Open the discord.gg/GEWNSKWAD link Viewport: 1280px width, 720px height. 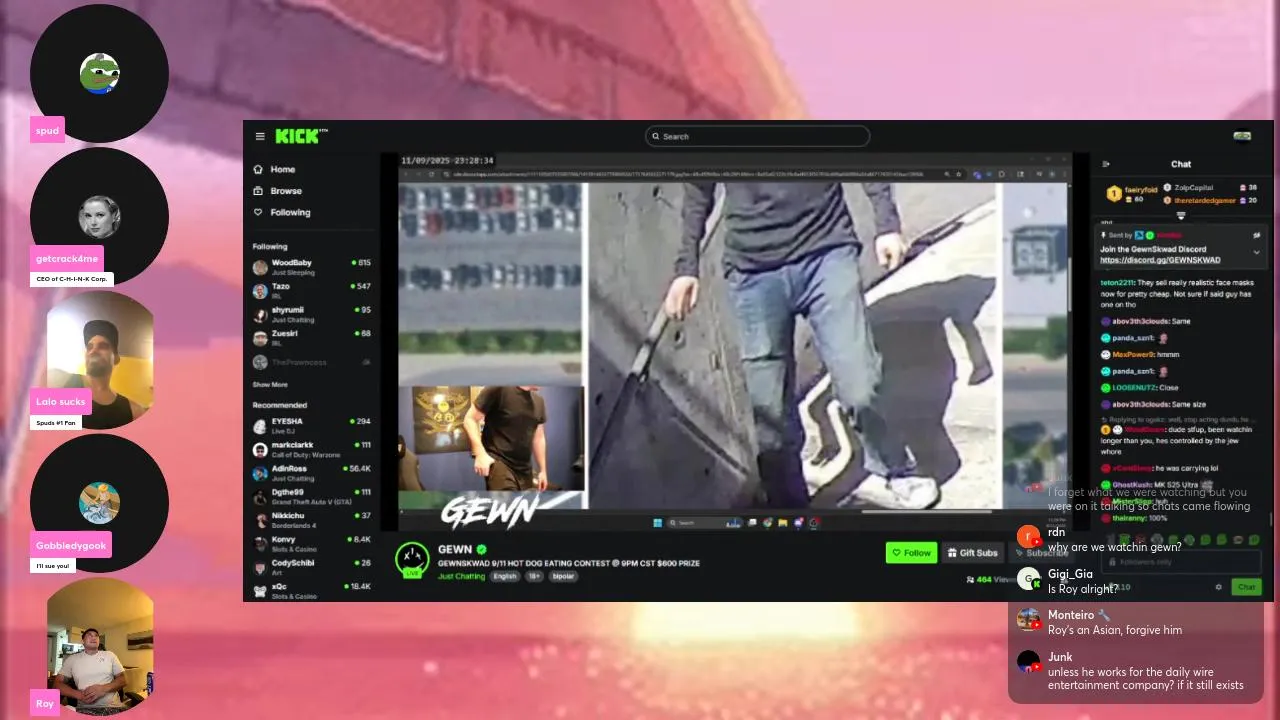[x=1160, y=260]
